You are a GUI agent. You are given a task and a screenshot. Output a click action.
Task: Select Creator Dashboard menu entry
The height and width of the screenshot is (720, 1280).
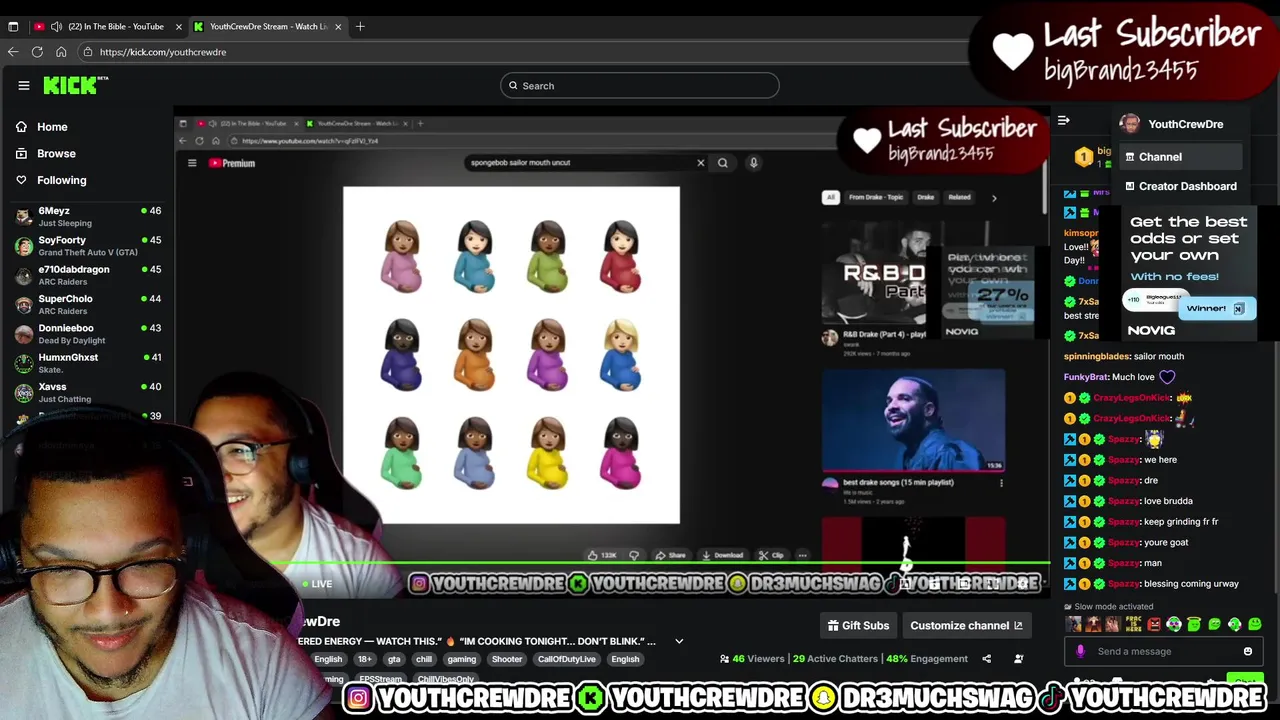coord(1180,186)
